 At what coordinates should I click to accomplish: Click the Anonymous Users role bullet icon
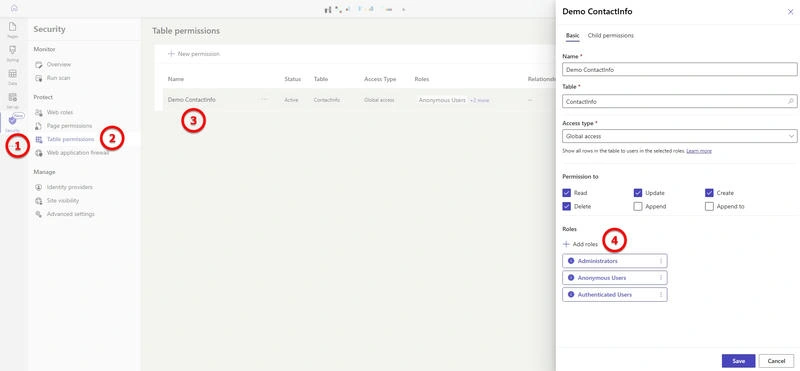[571, 278]
